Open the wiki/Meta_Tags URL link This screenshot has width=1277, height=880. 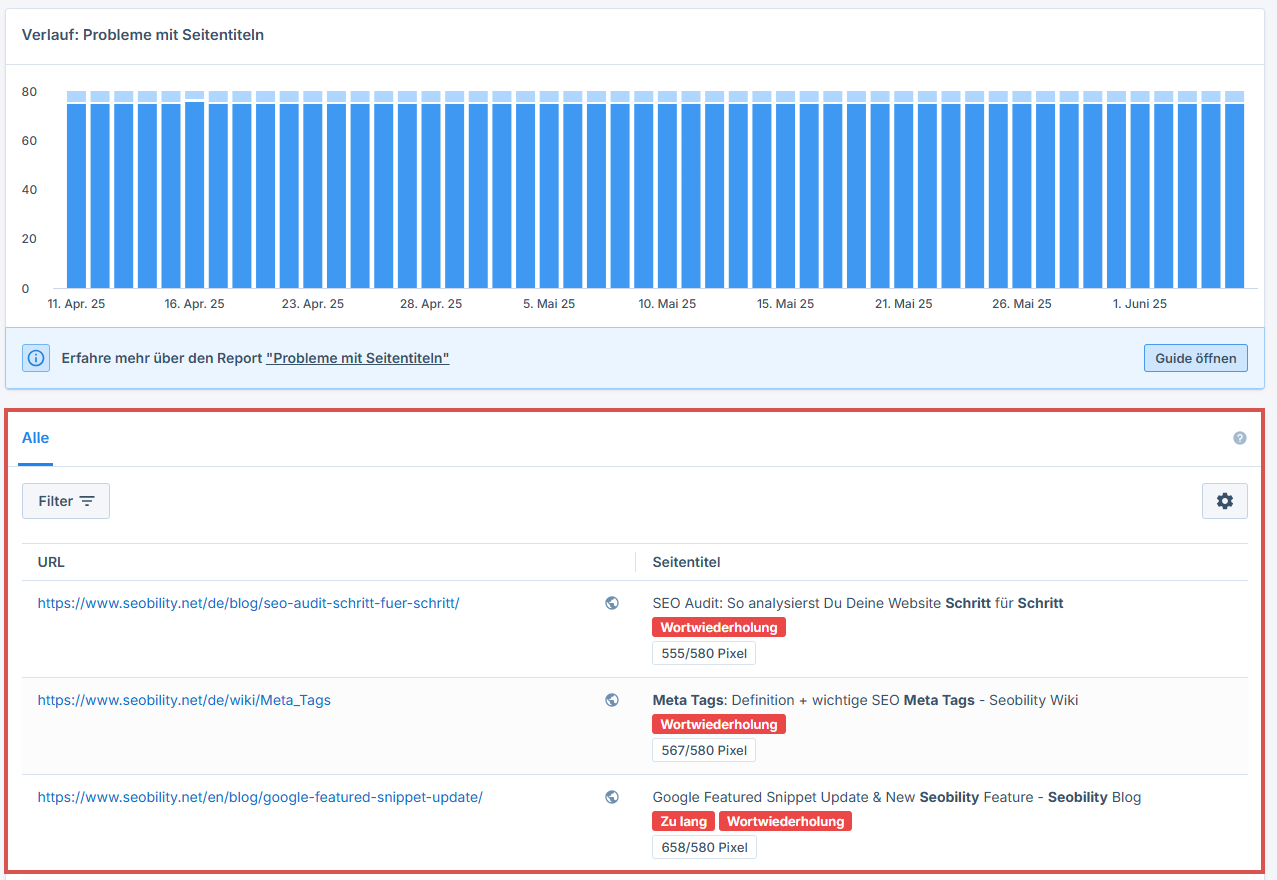pos(184,700)
